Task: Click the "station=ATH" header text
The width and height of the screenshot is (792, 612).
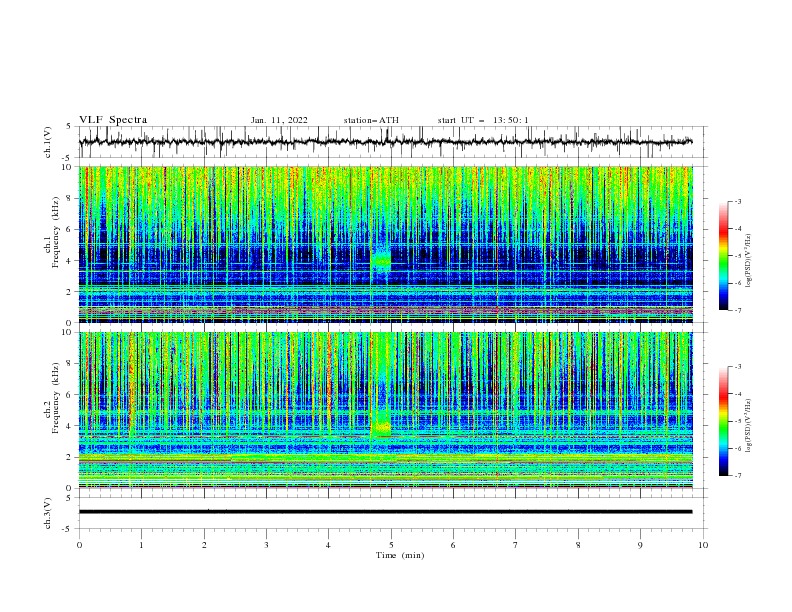Action: (x=371, y=120)
